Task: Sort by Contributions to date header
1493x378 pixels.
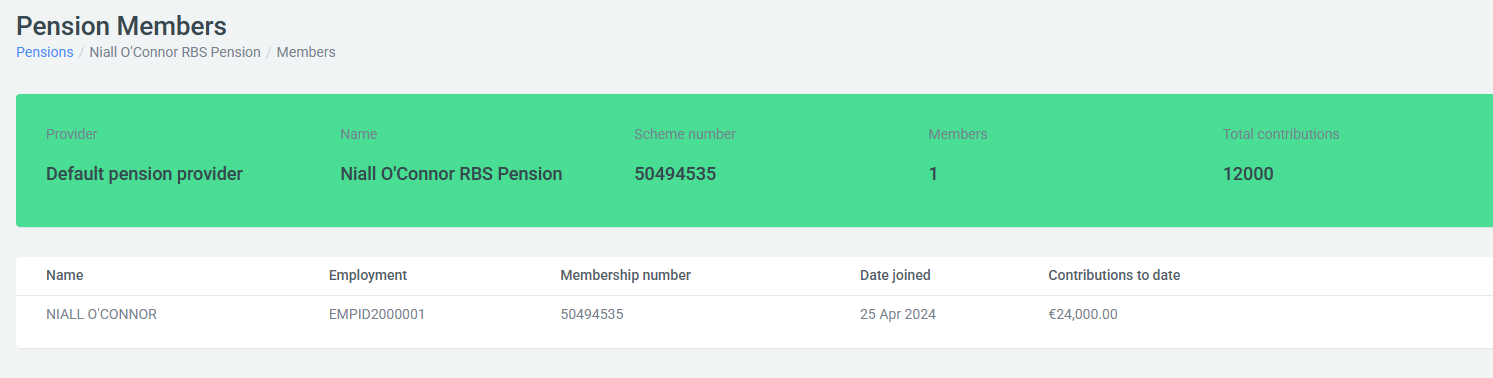Action: [x=1114, y=275]
